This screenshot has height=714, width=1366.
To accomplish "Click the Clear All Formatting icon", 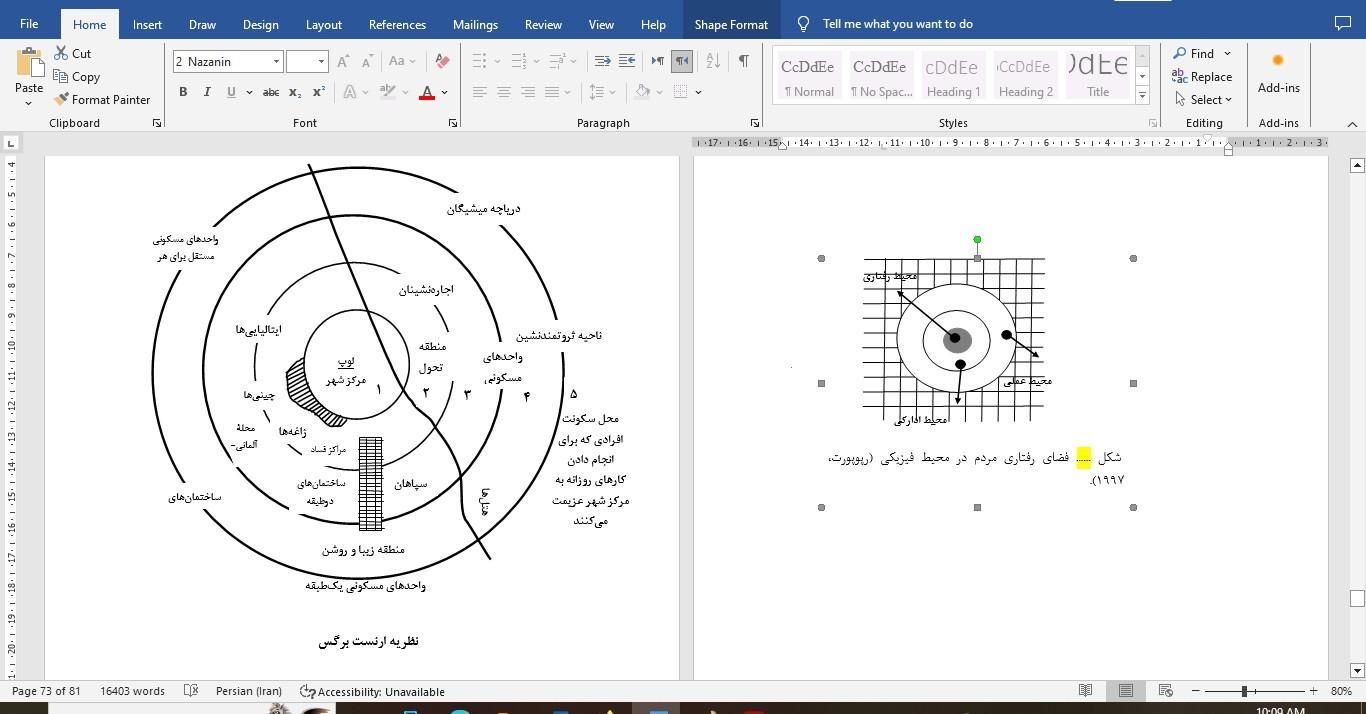I will 442,61.
